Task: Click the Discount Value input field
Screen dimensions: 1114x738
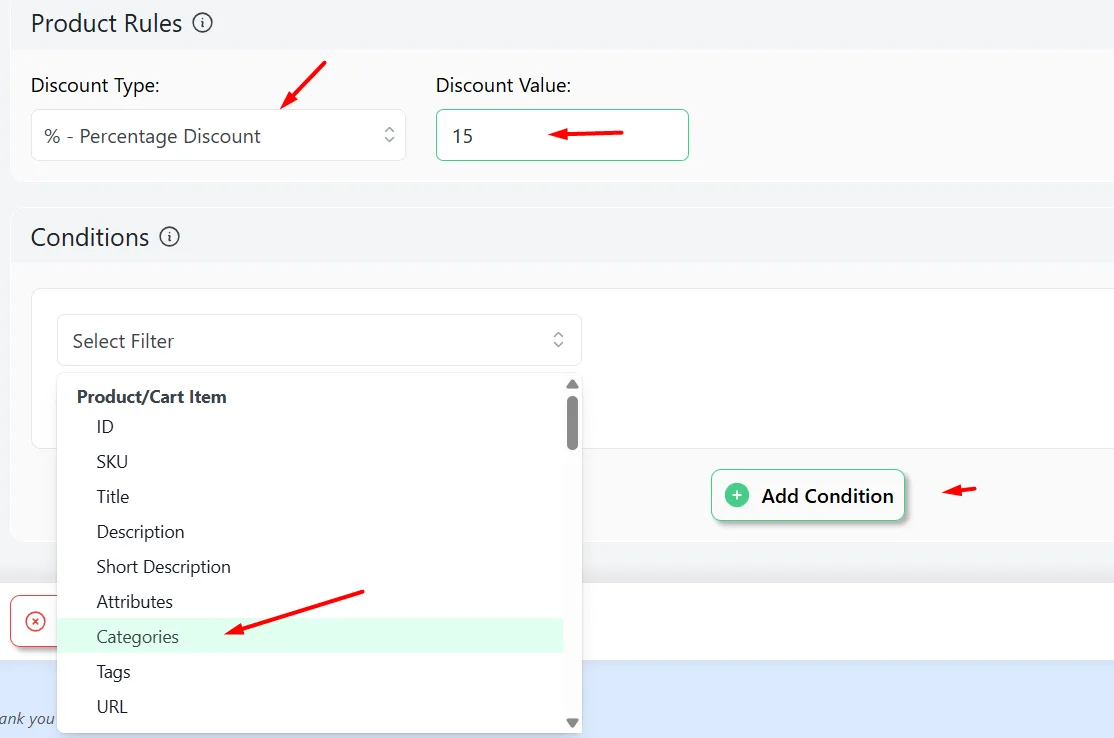Action: [x=562, y=135]
